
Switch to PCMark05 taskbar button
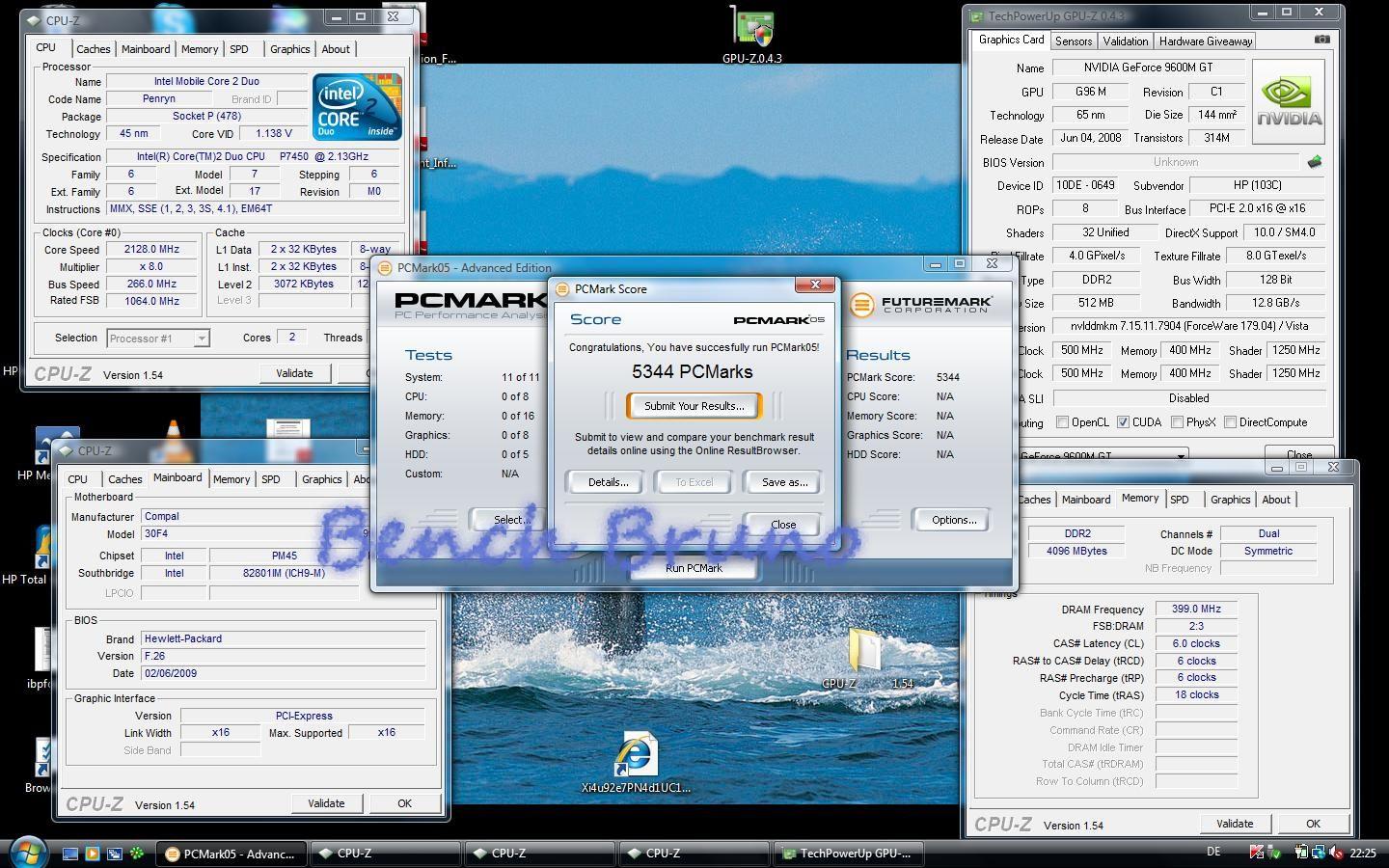click(231, 854)
